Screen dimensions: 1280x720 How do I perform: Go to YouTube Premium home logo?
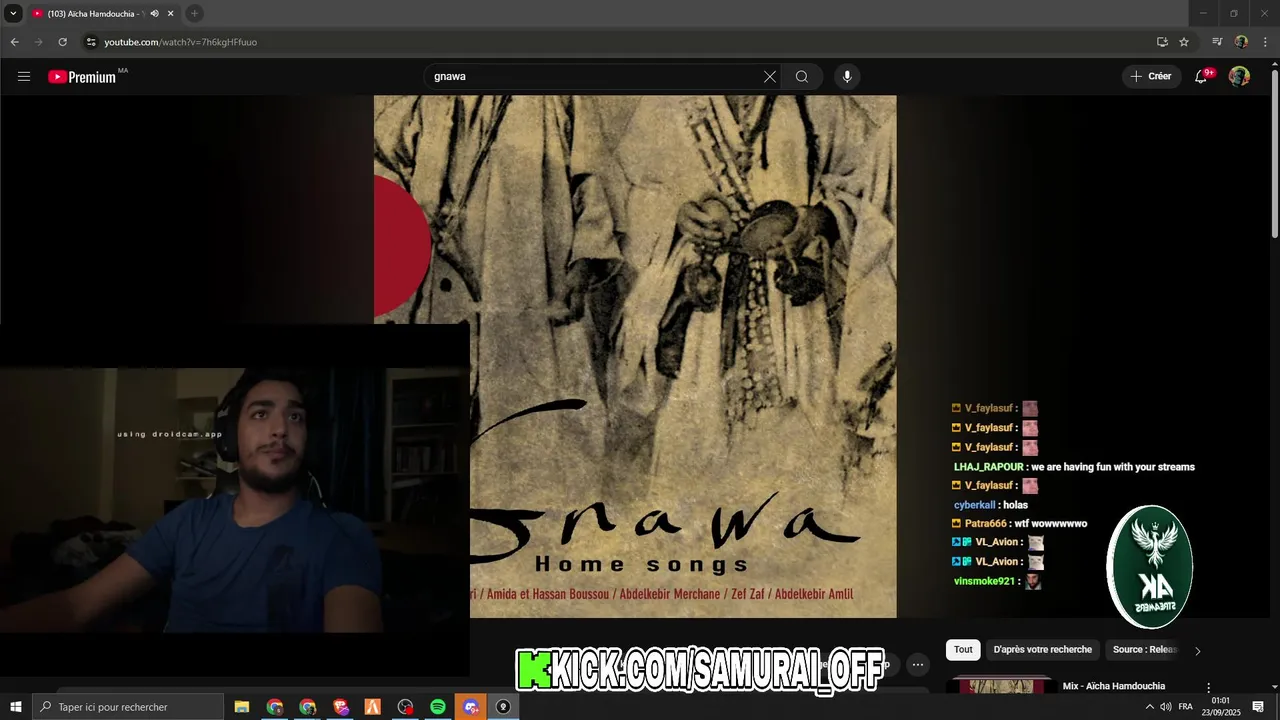click(82, 77)
